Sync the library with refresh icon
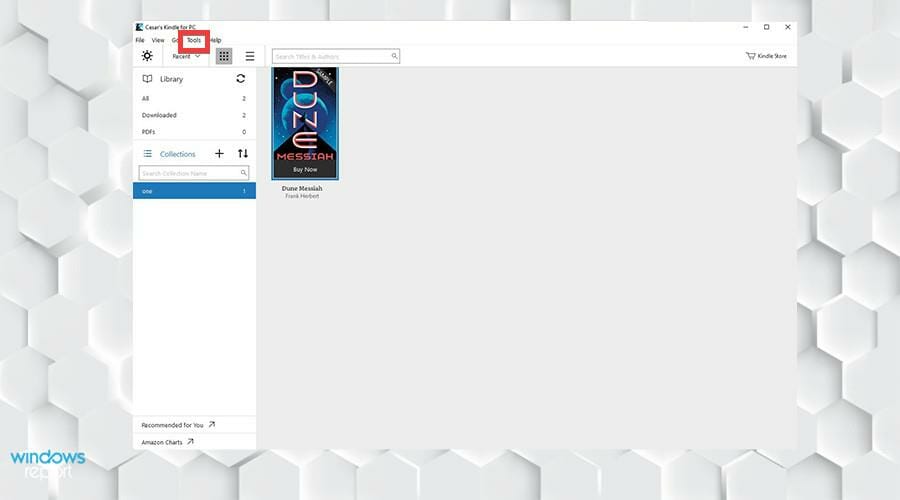 pyautogui.click(x=240, y=79)
